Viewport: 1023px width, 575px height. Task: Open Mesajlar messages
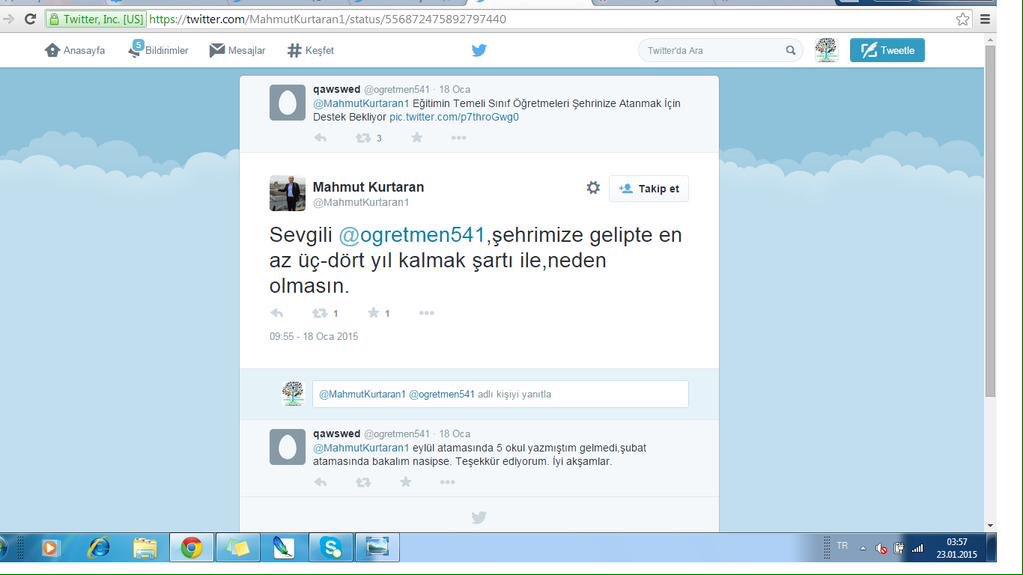click(x=237, y=50)
